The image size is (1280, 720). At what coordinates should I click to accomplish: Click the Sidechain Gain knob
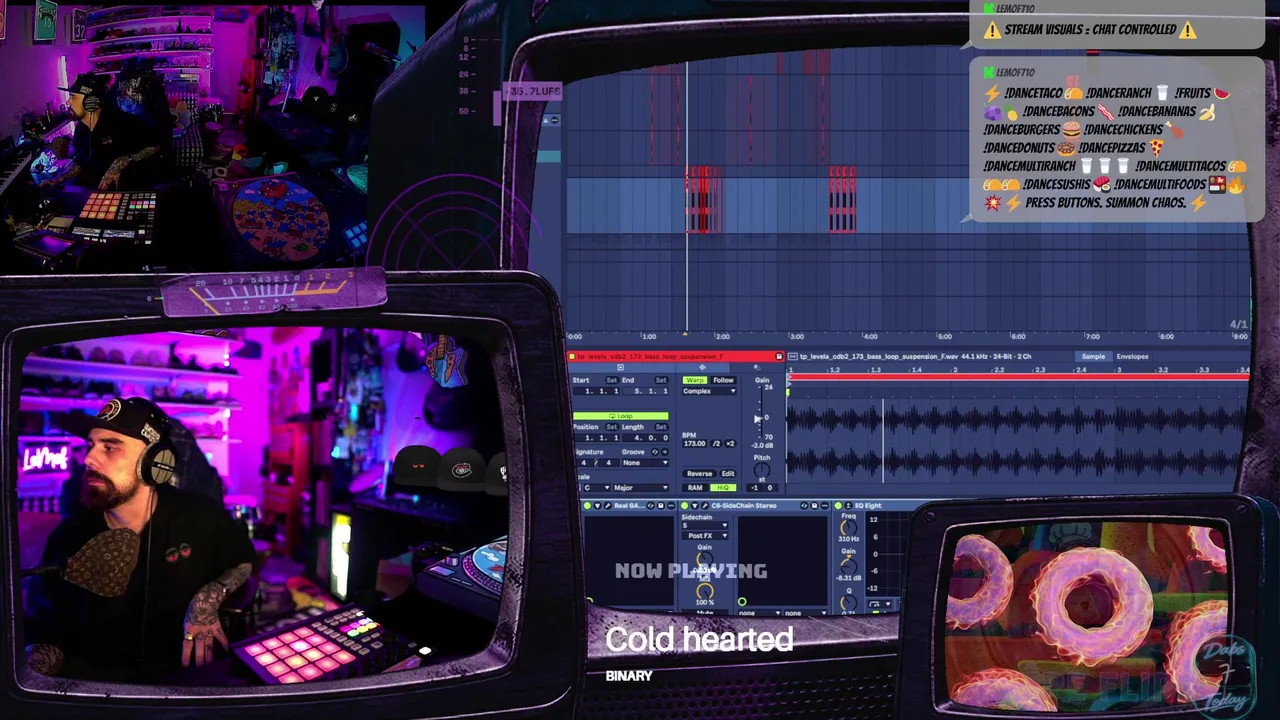tap(705, 560)
